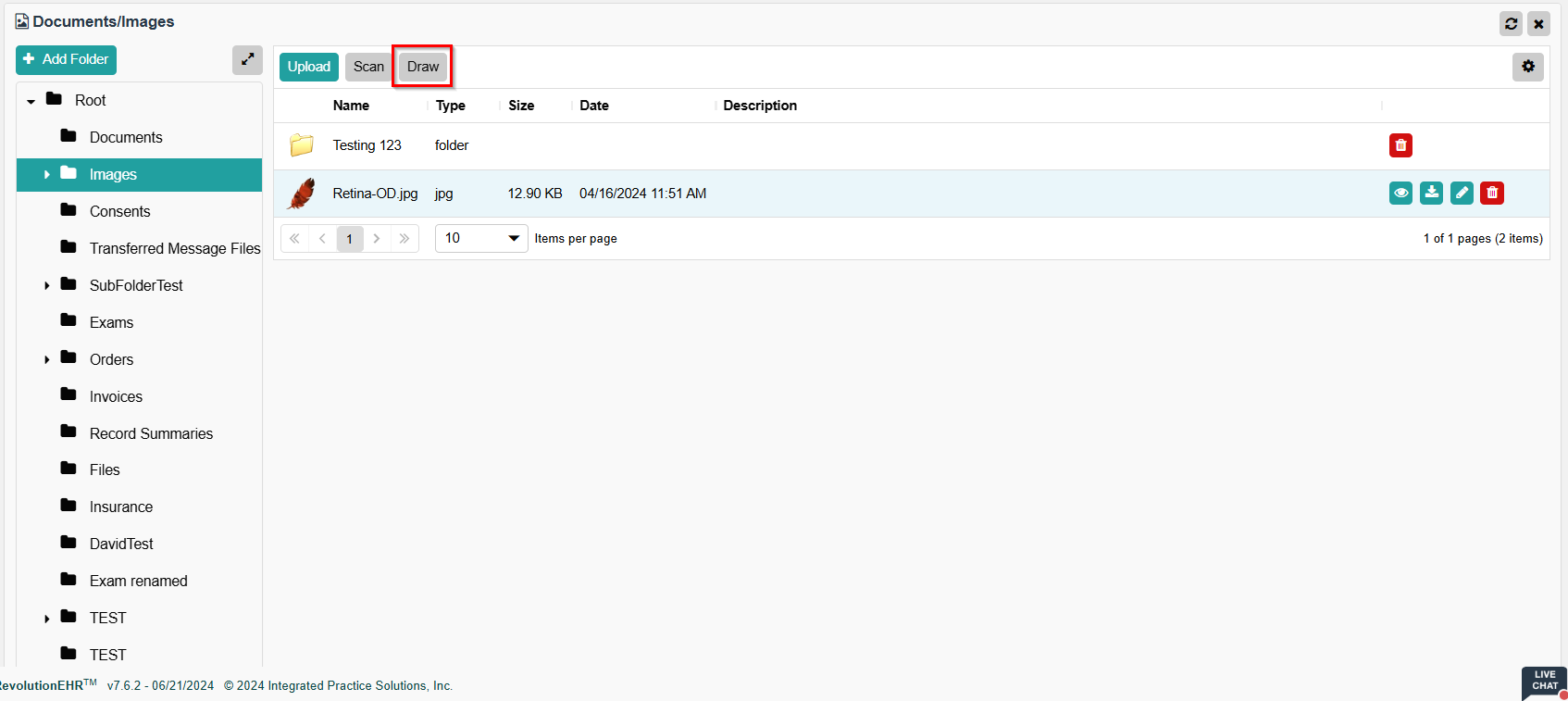Delete the Retina-OD.jpg file
Screen dimensions: 1568x701
click(x=1492, y=193)
